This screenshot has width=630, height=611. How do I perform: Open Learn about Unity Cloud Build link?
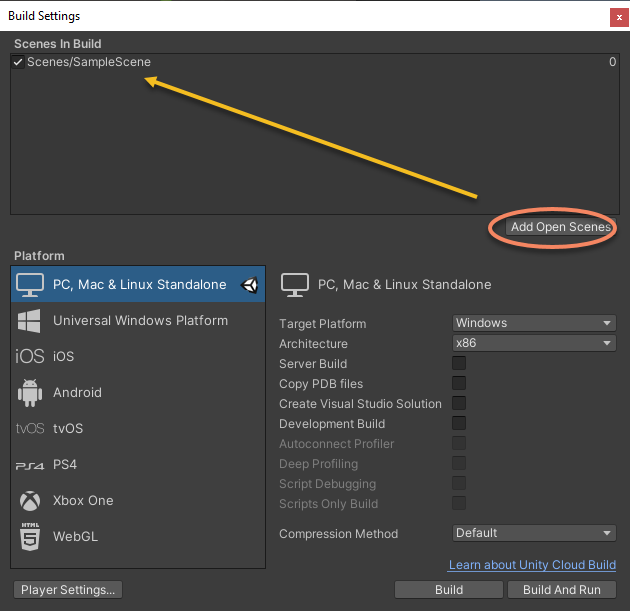532,566
